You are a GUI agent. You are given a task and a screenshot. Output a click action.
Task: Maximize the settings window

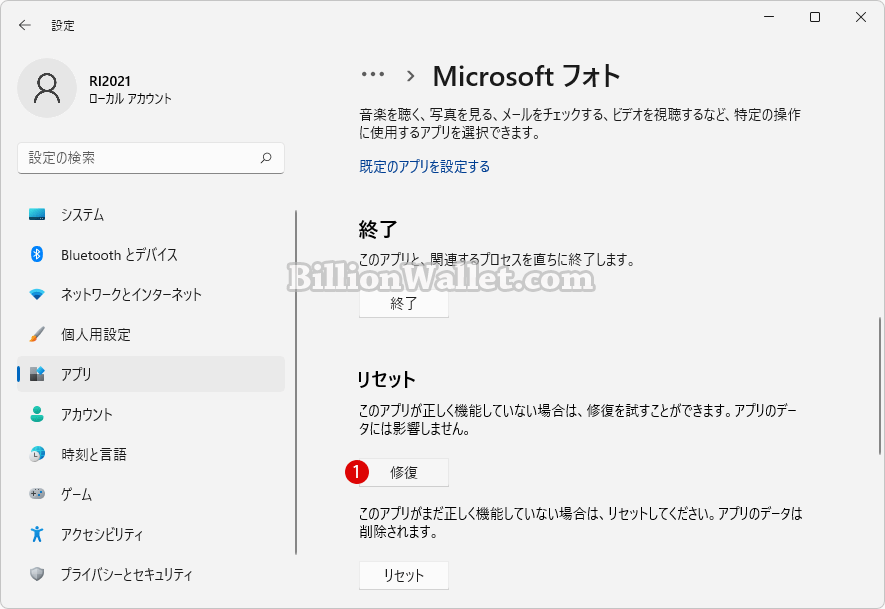815,17
